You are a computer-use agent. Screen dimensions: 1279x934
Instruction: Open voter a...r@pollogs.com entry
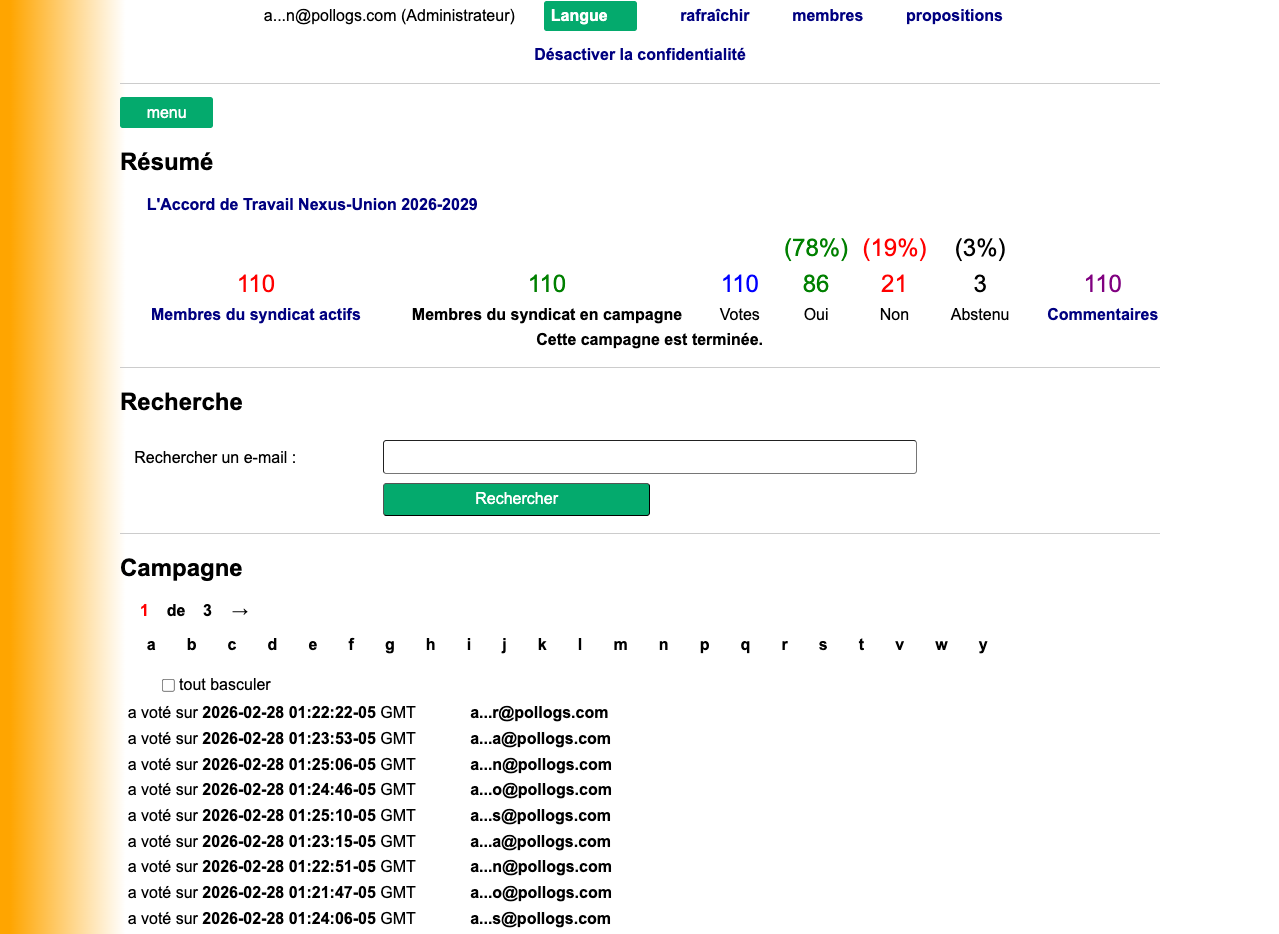point(538,713)
